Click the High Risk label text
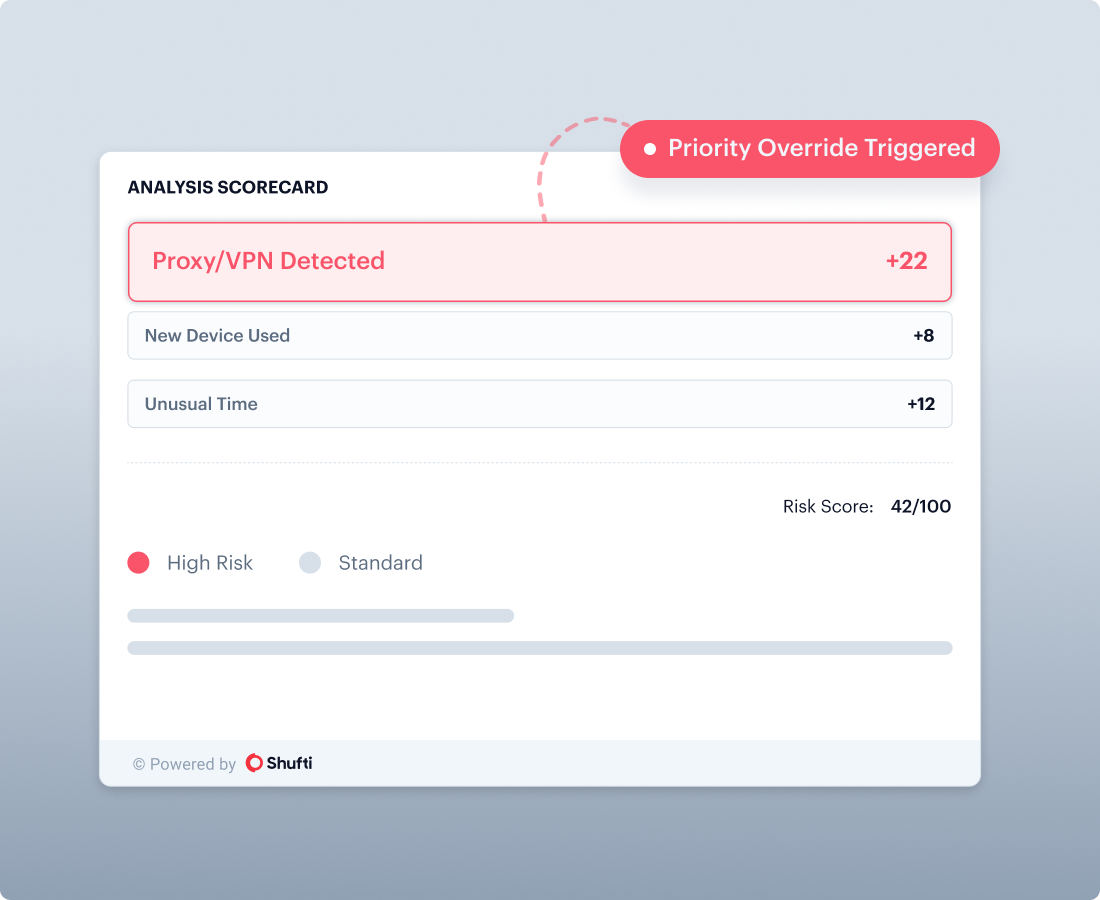The height and width of the screenshot is (900, 1100). [210, 563]
